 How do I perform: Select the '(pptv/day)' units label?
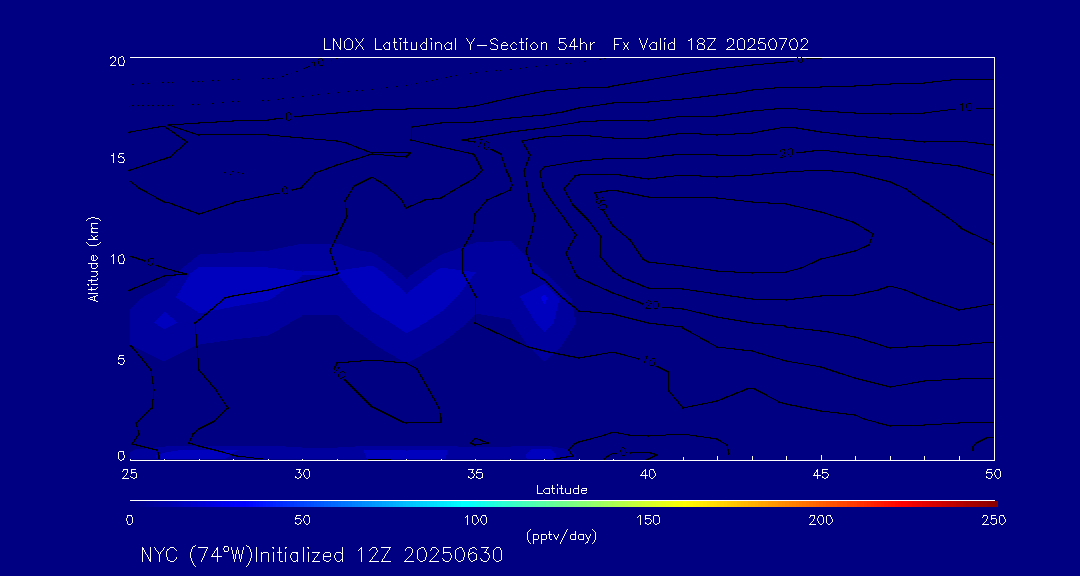[x=561, y=536]
